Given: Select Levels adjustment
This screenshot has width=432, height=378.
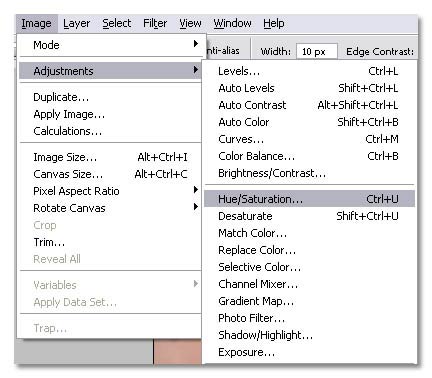Looking at the screenshot, I should click(x=309, y=71).
